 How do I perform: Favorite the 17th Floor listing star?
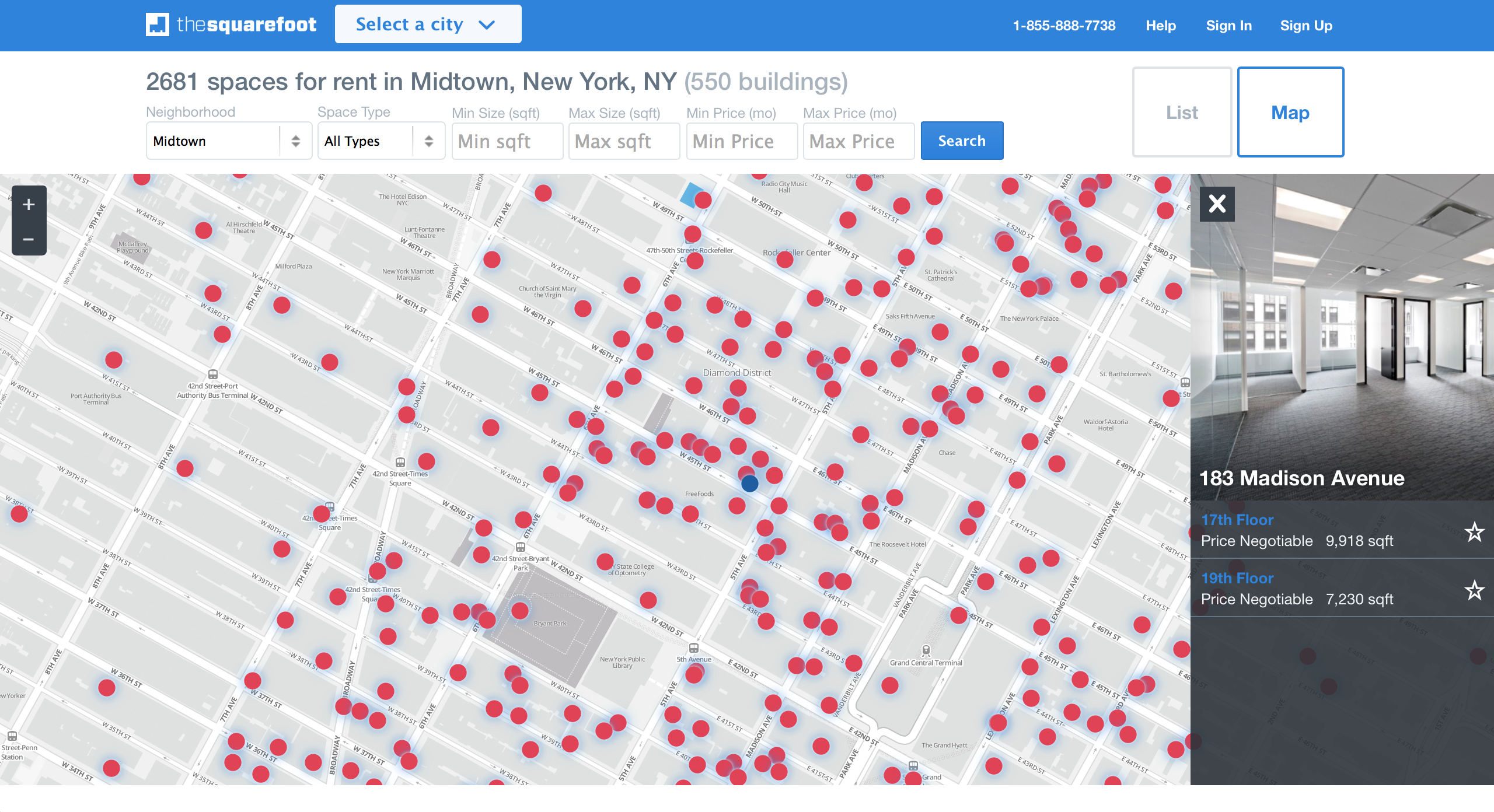1474,531
